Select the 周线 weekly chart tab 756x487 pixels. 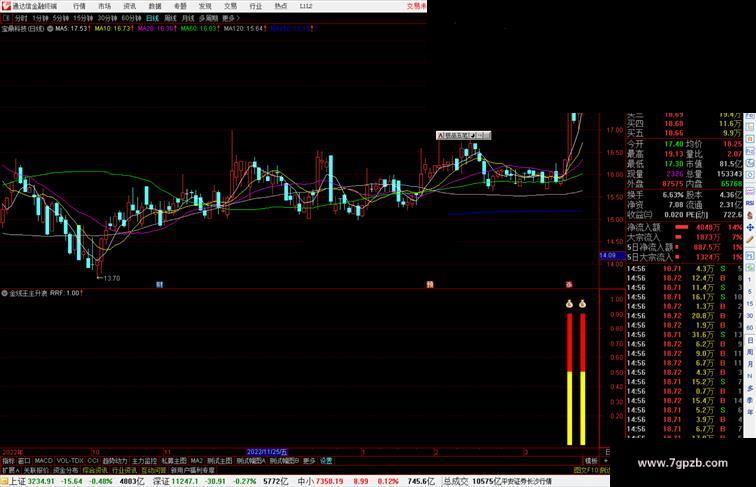tap(171, 18)
